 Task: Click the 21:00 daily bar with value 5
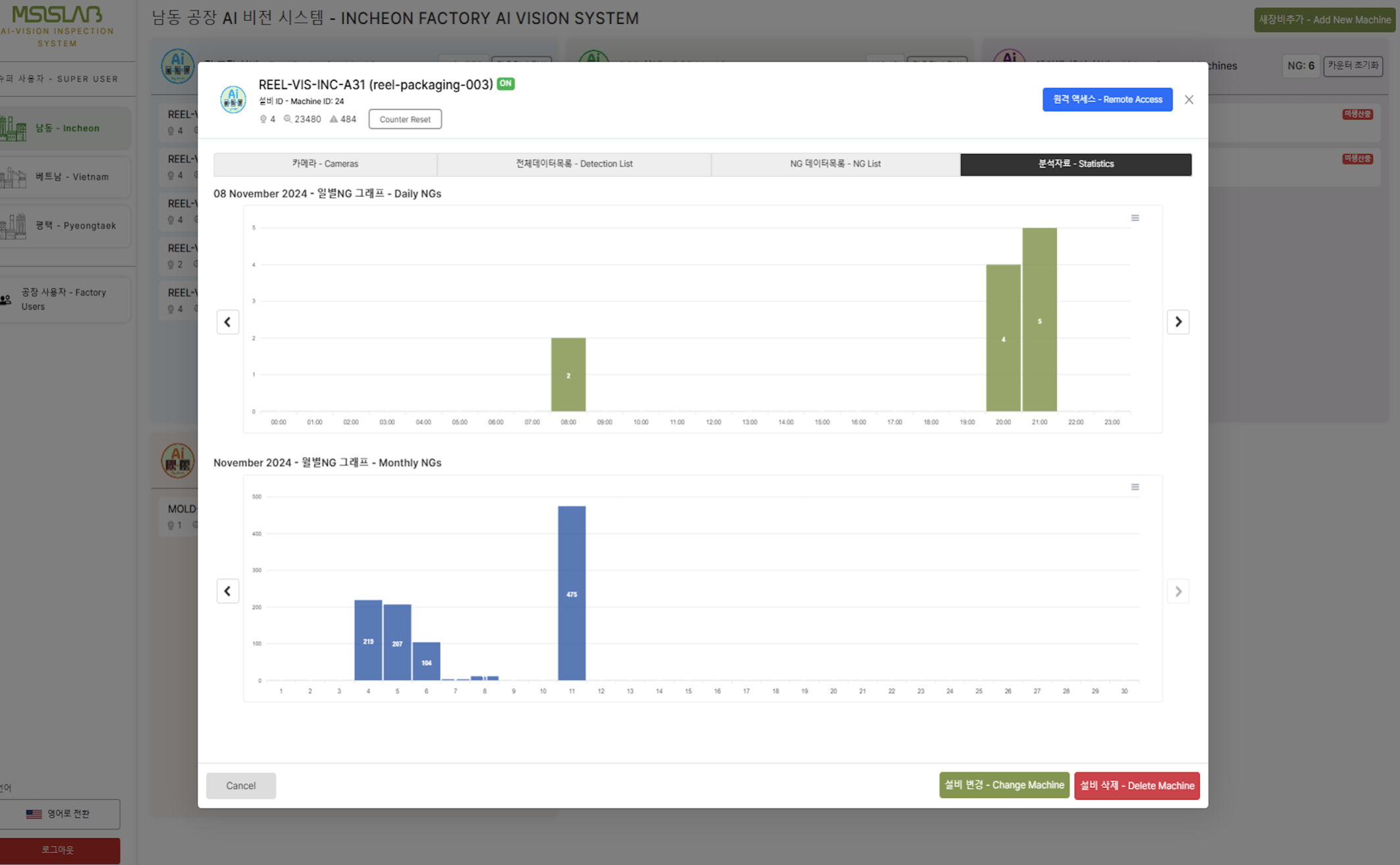click(1040, 320)
